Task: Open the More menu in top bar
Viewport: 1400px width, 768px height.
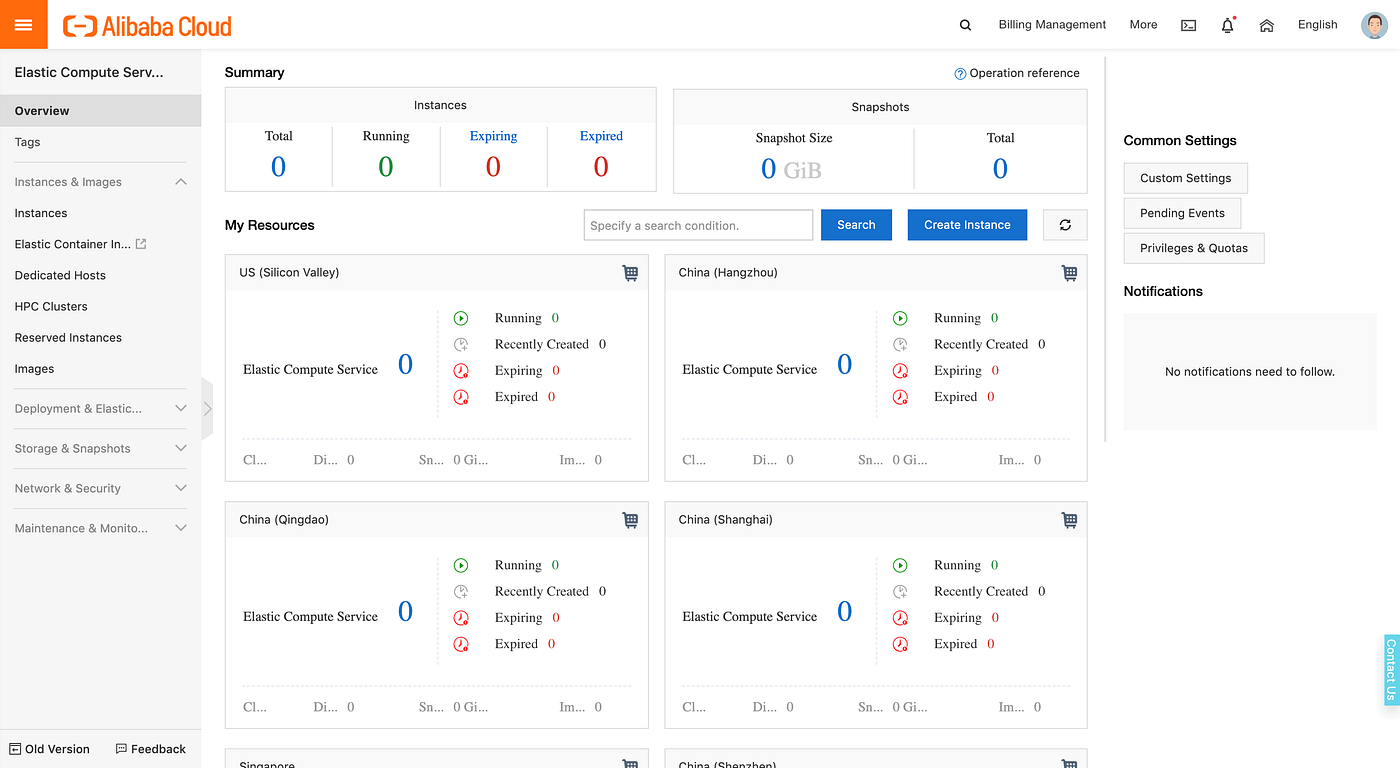Action: 1143,25
